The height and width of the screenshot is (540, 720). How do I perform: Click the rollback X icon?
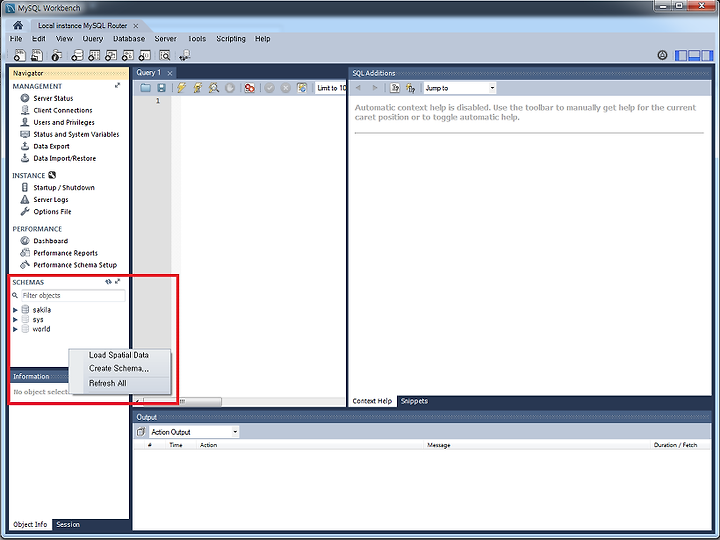286,88
